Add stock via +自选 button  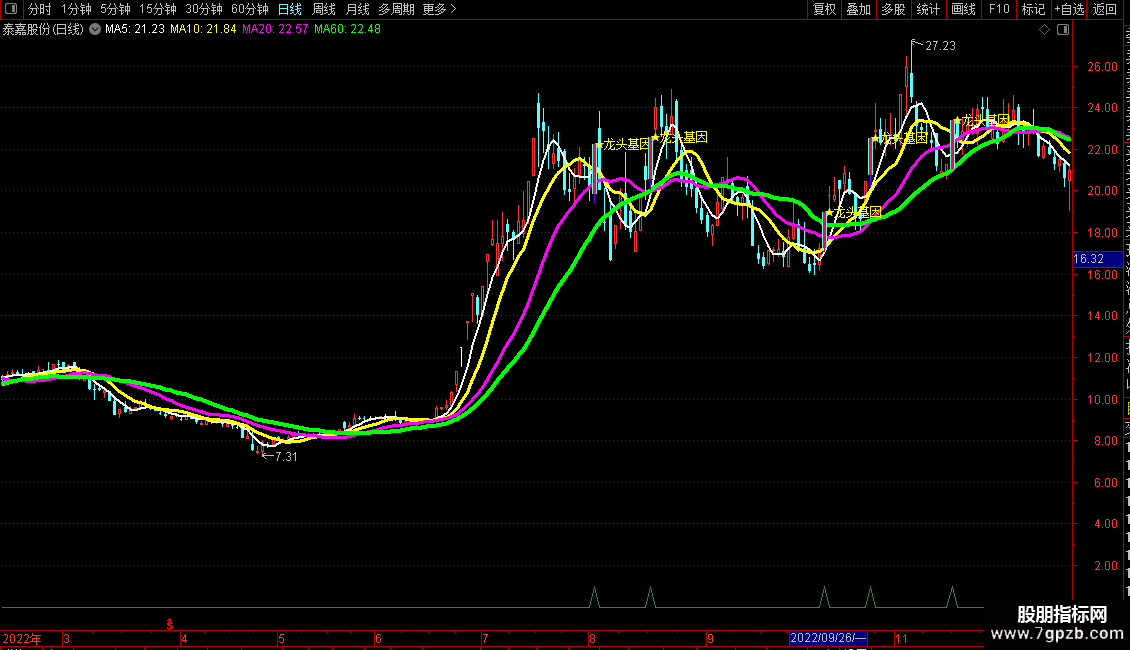1069,9
